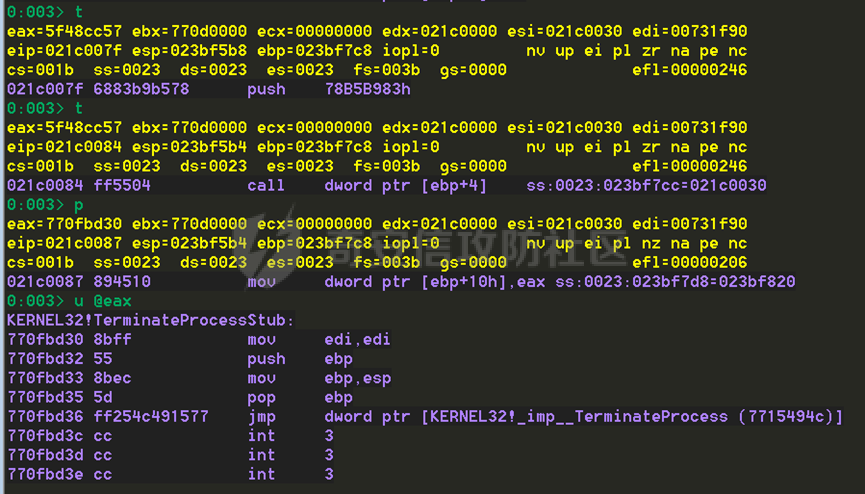Click the 'u @eax' command line

70,301
